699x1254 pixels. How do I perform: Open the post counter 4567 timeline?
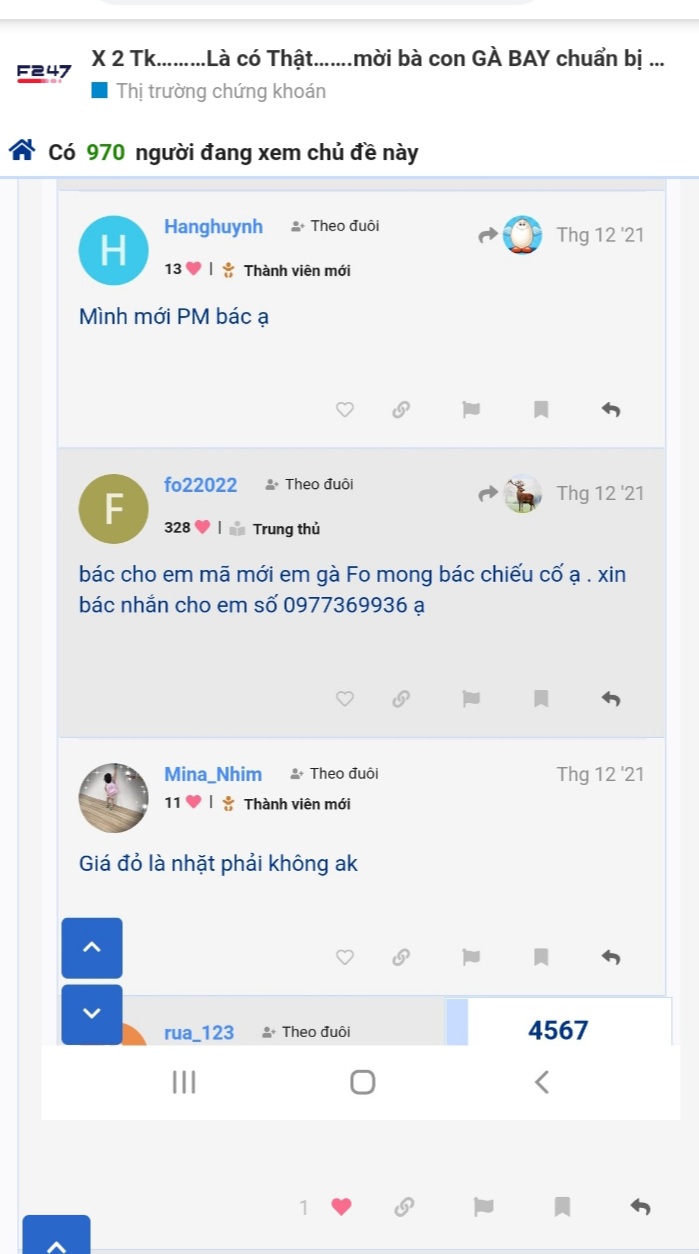(558, 1030)
